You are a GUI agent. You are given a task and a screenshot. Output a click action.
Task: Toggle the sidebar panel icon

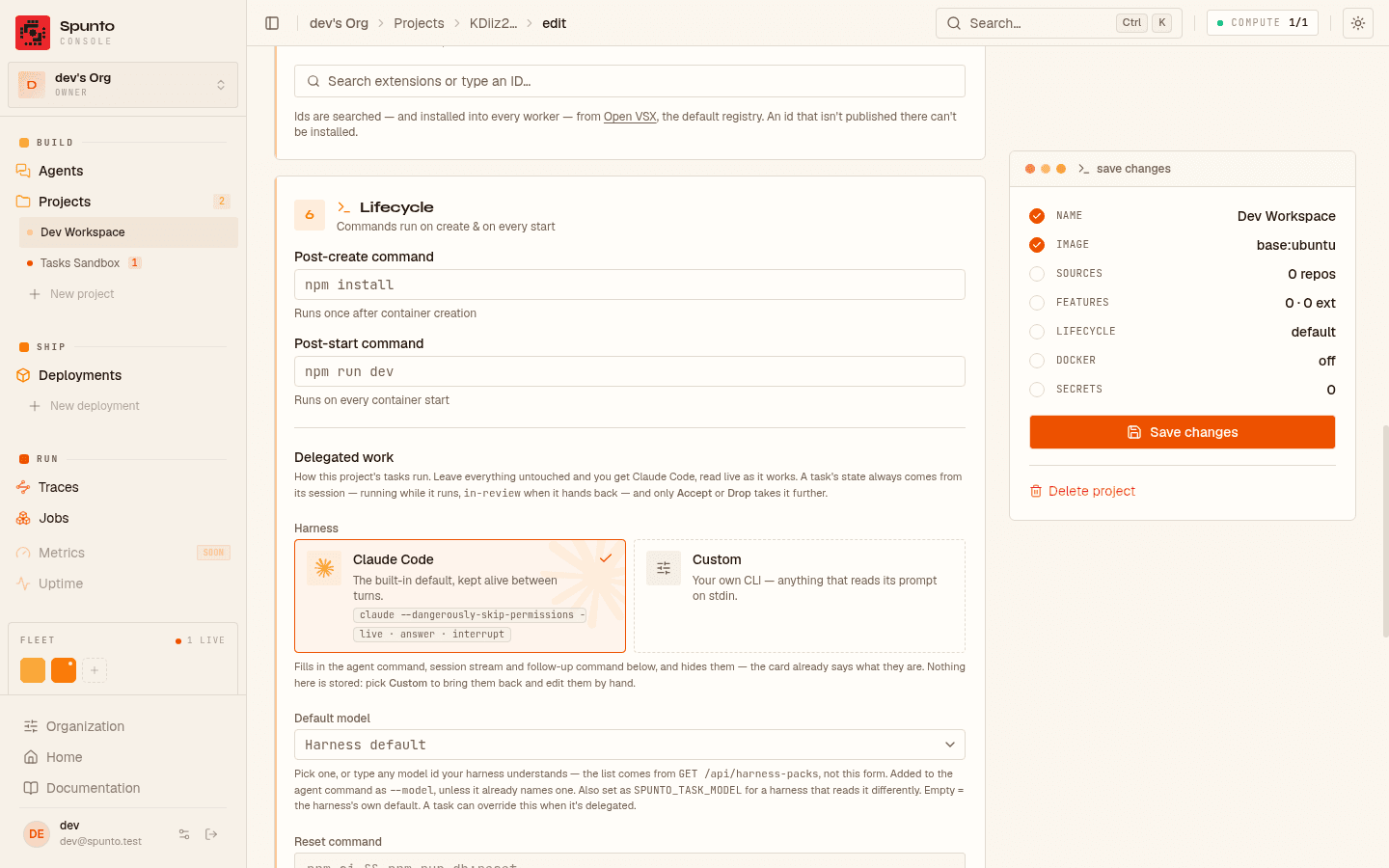272,23
